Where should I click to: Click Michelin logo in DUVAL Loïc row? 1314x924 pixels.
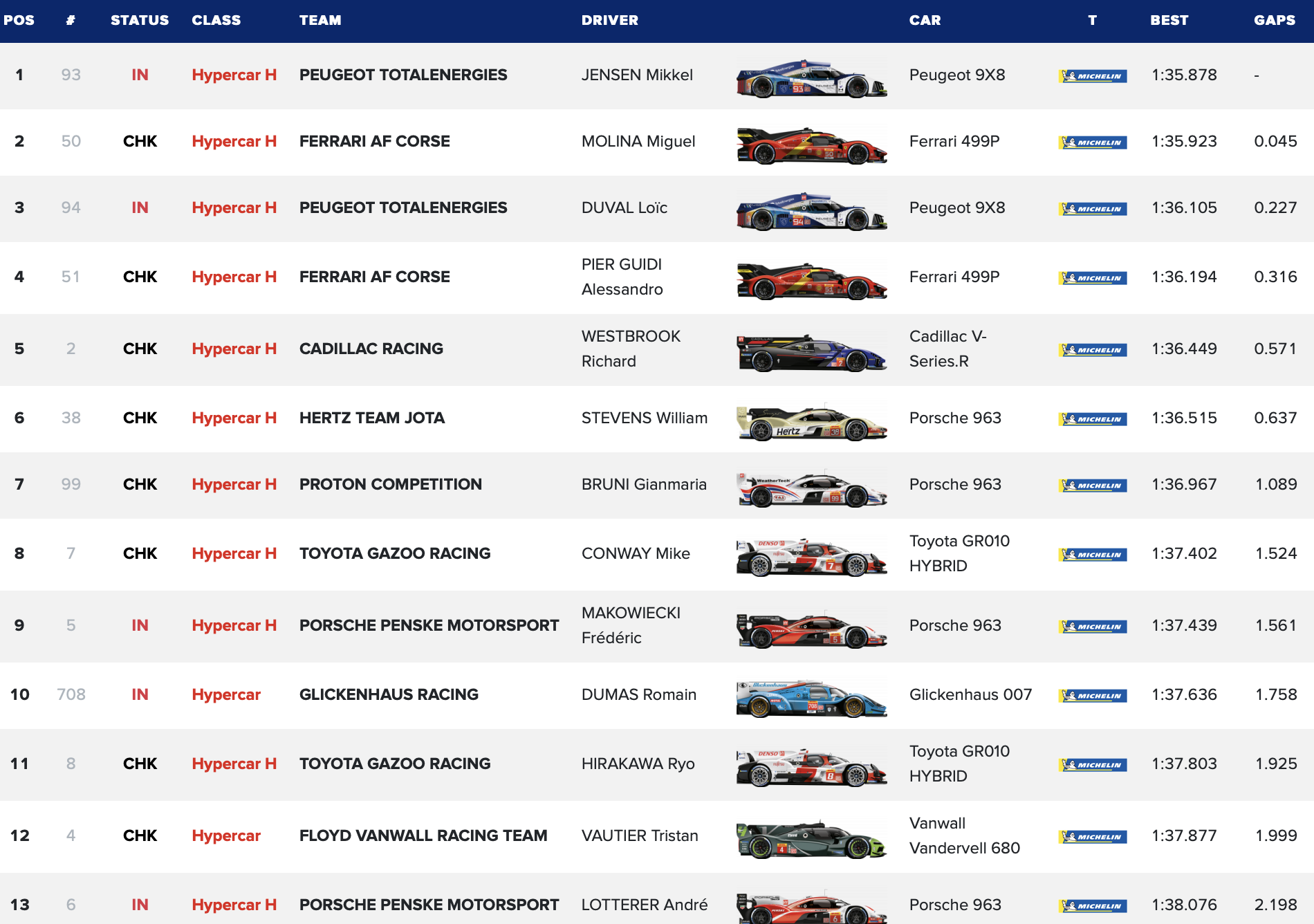point(1093,209)
